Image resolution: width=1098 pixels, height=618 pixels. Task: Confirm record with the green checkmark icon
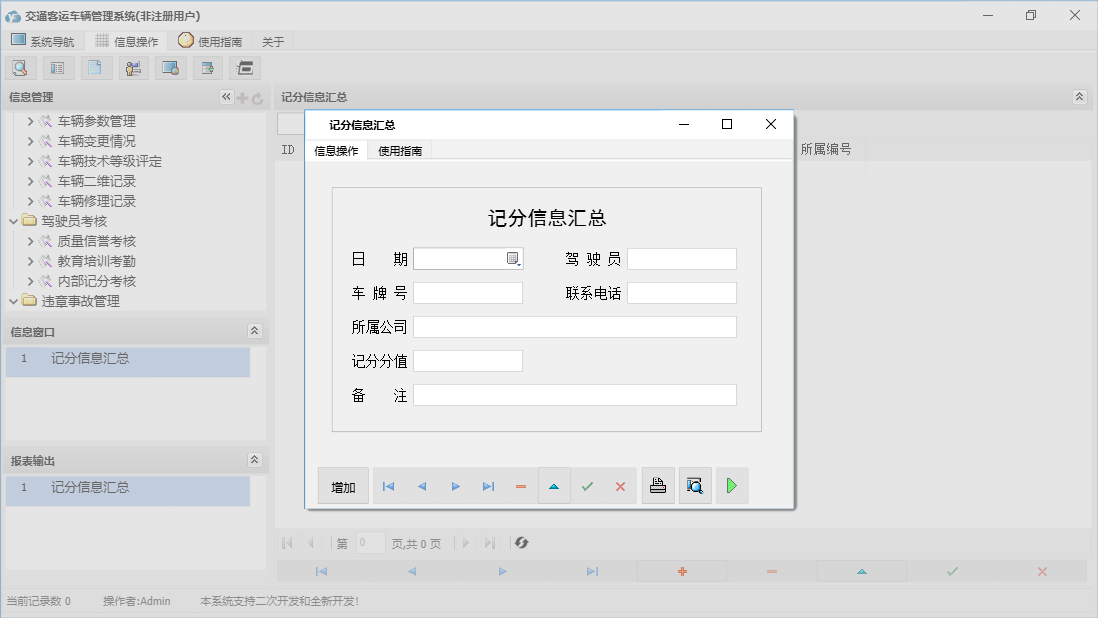pyautogui.click(x=588, y=485)
